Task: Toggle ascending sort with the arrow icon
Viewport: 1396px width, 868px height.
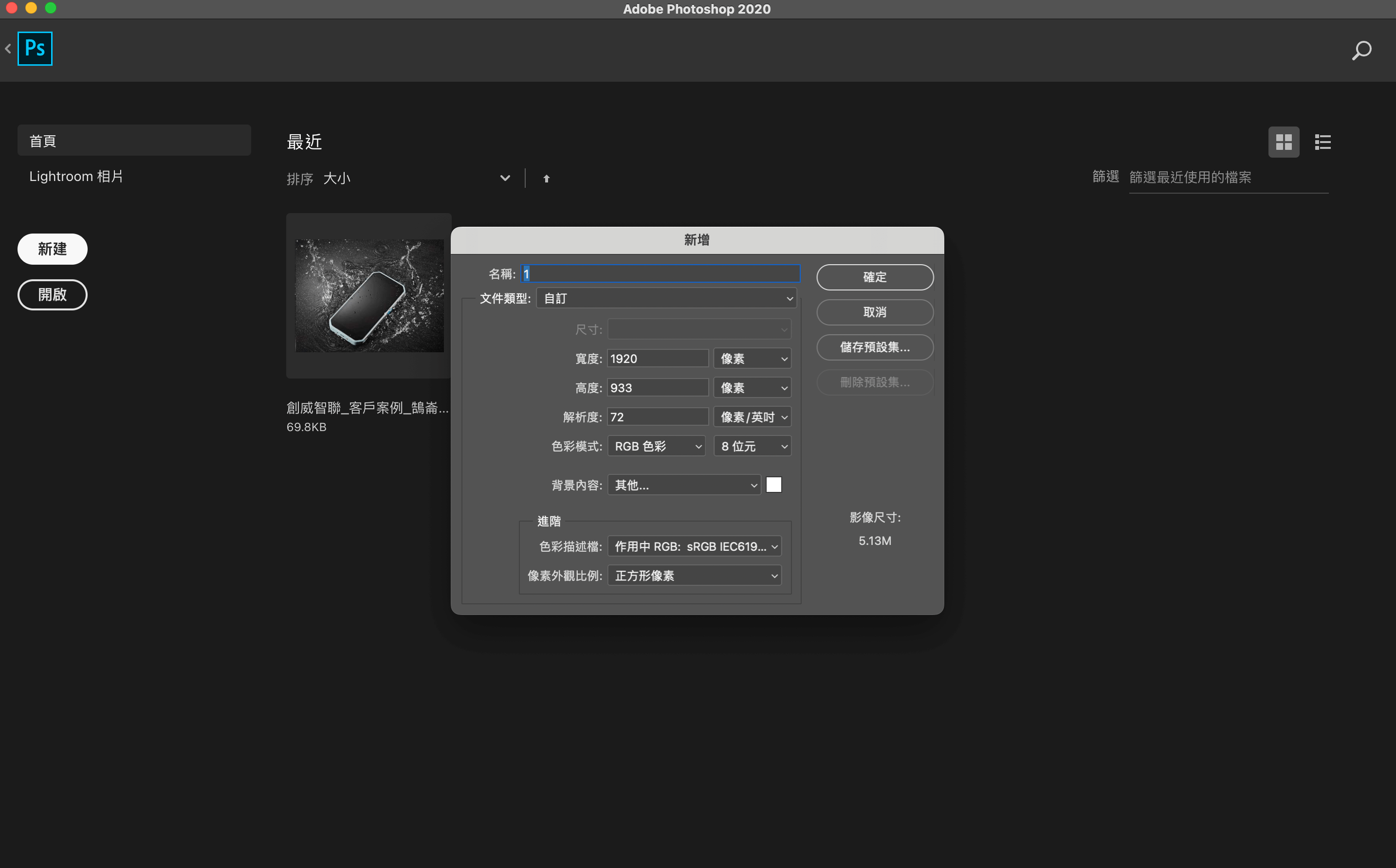Action: [x=546, y=179]
